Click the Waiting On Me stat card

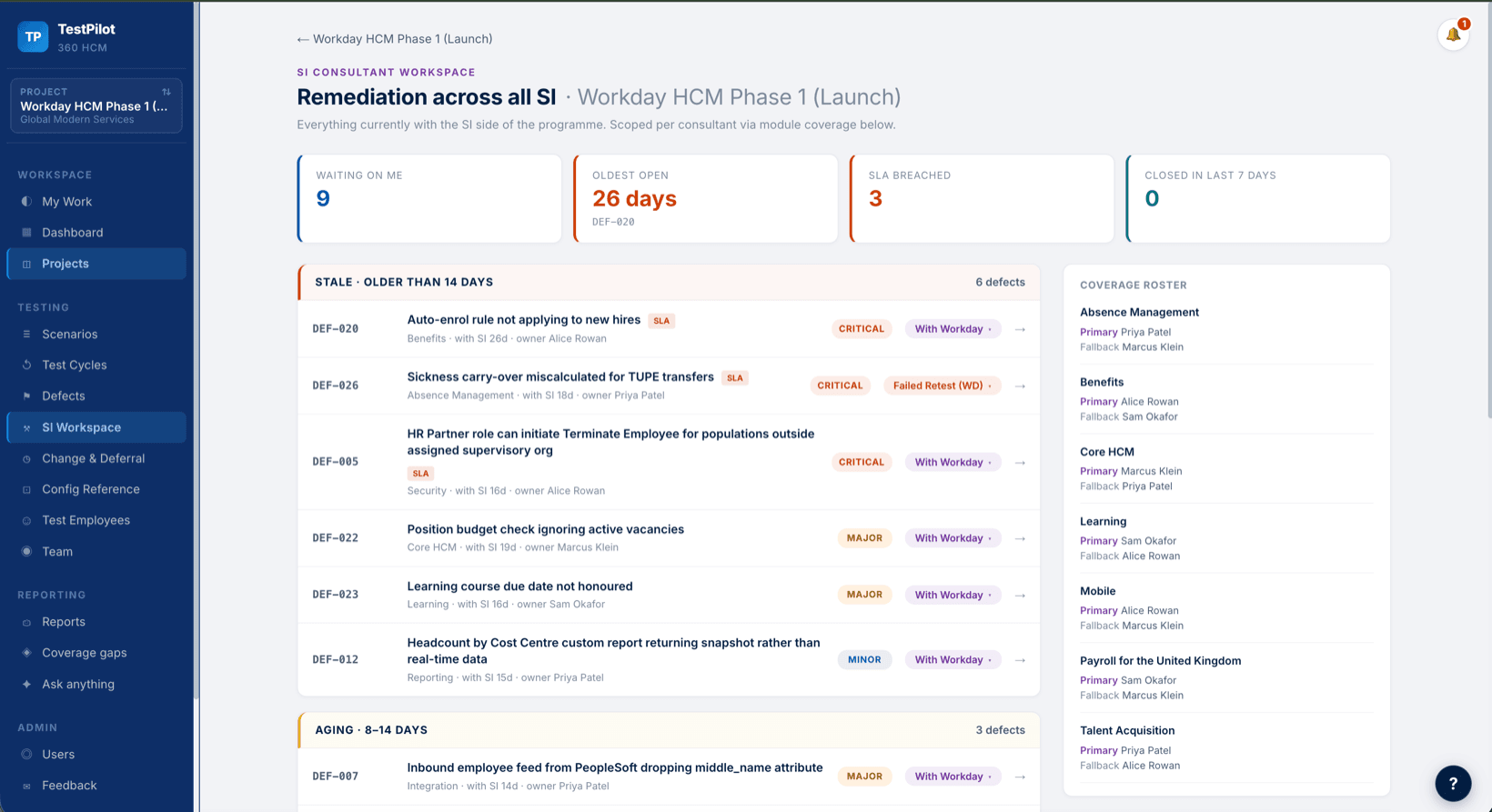429,198
